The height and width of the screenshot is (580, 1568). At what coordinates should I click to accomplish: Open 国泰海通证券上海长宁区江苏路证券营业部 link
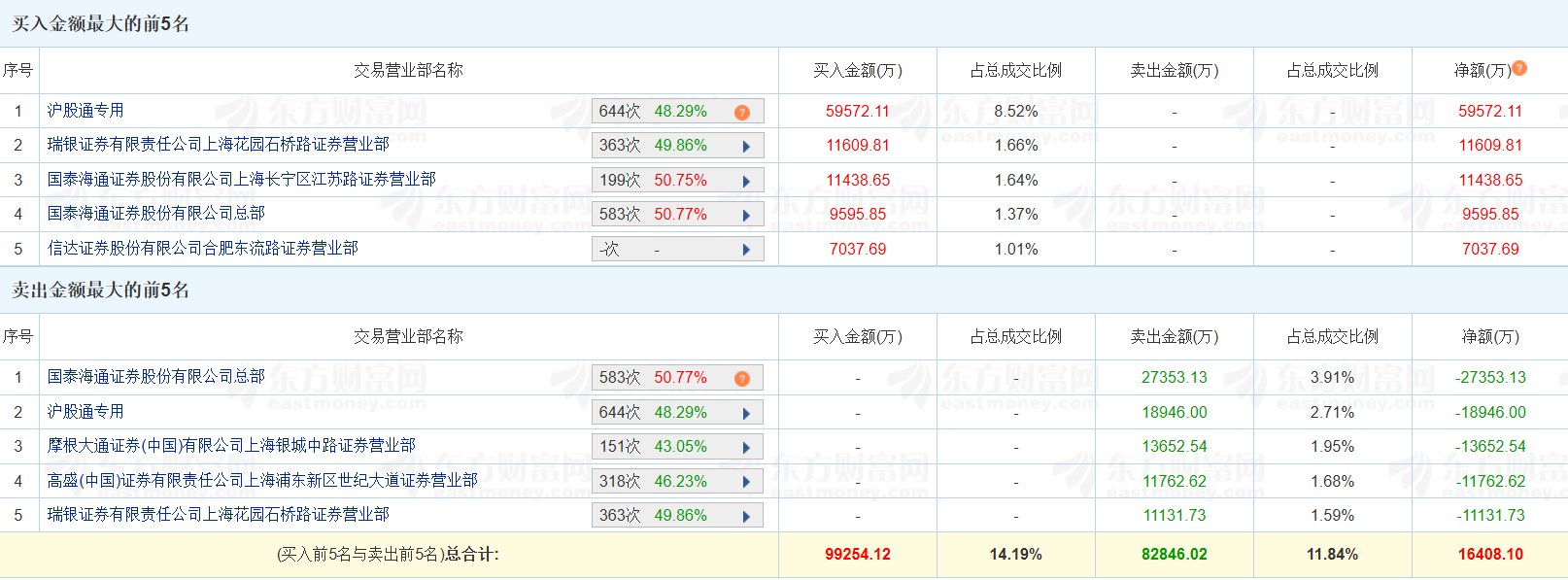click(241, 179)
